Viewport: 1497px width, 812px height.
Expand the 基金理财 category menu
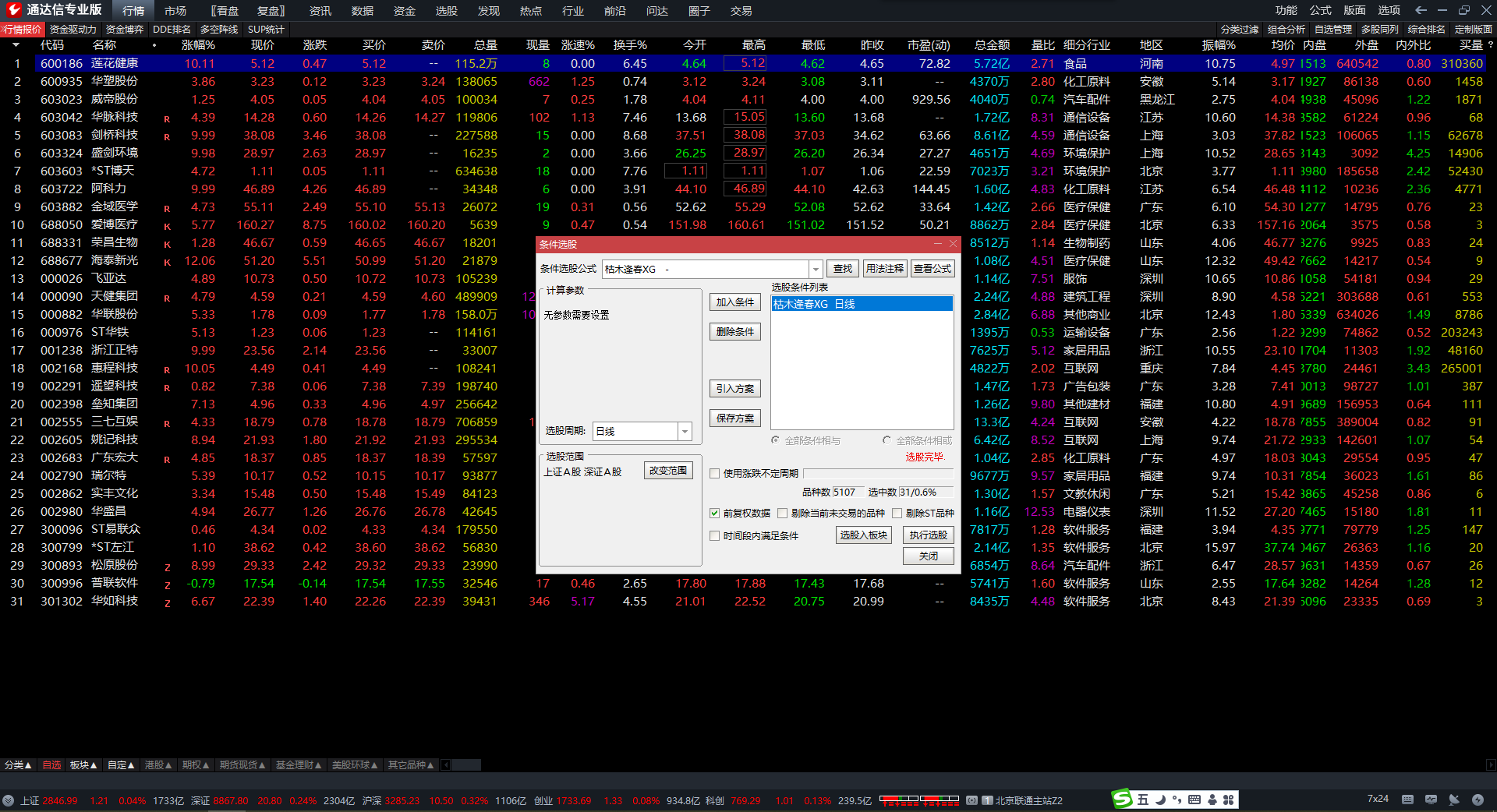point(299,765)
